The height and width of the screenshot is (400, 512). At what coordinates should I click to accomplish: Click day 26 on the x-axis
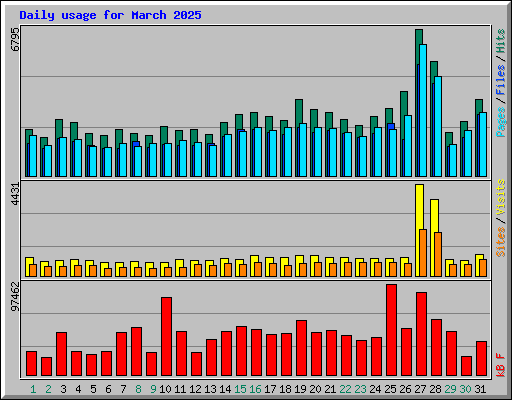coord(405,389)
